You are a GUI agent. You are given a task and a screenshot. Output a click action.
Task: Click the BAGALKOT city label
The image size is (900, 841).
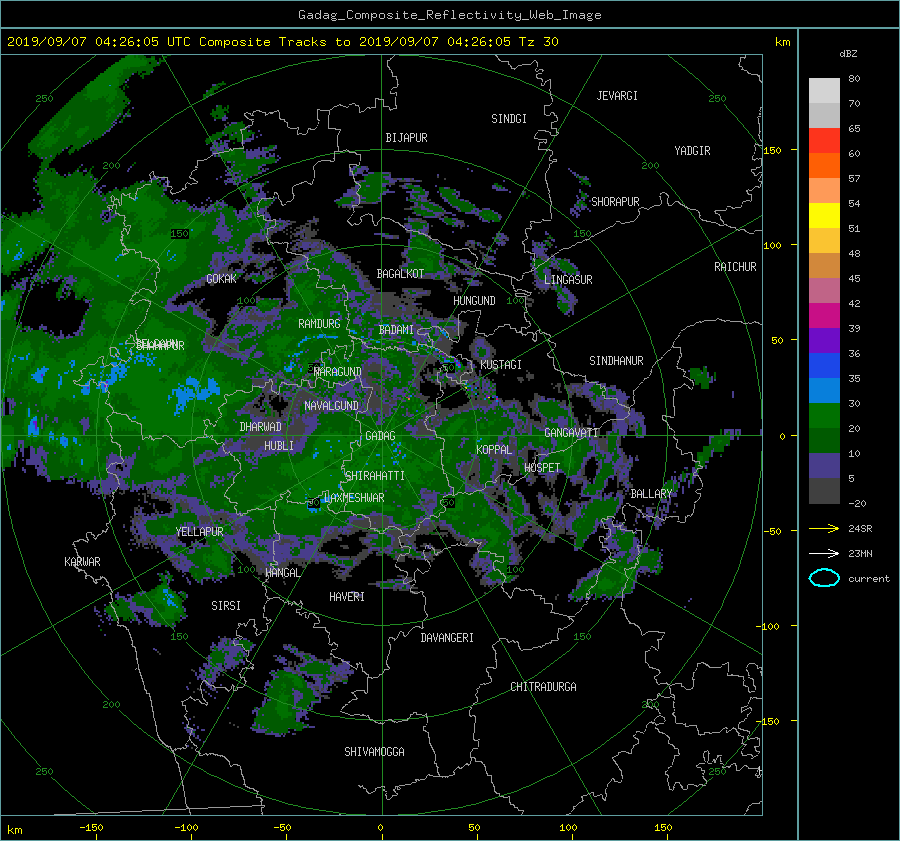click(400, 274)
